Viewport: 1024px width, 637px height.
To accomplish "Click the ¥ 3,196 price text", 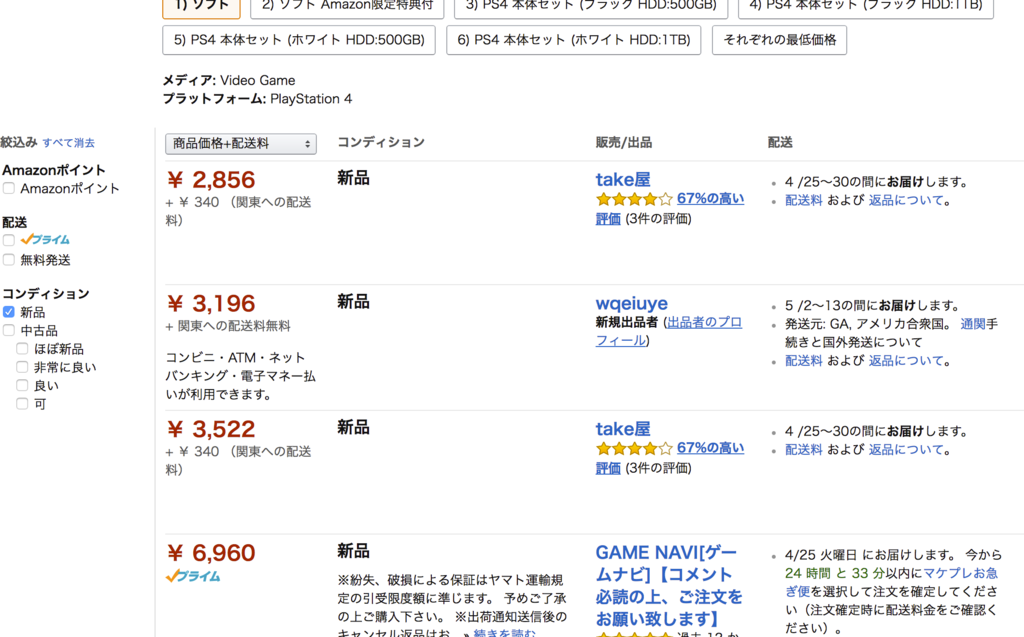I will (x=212, y=304).
